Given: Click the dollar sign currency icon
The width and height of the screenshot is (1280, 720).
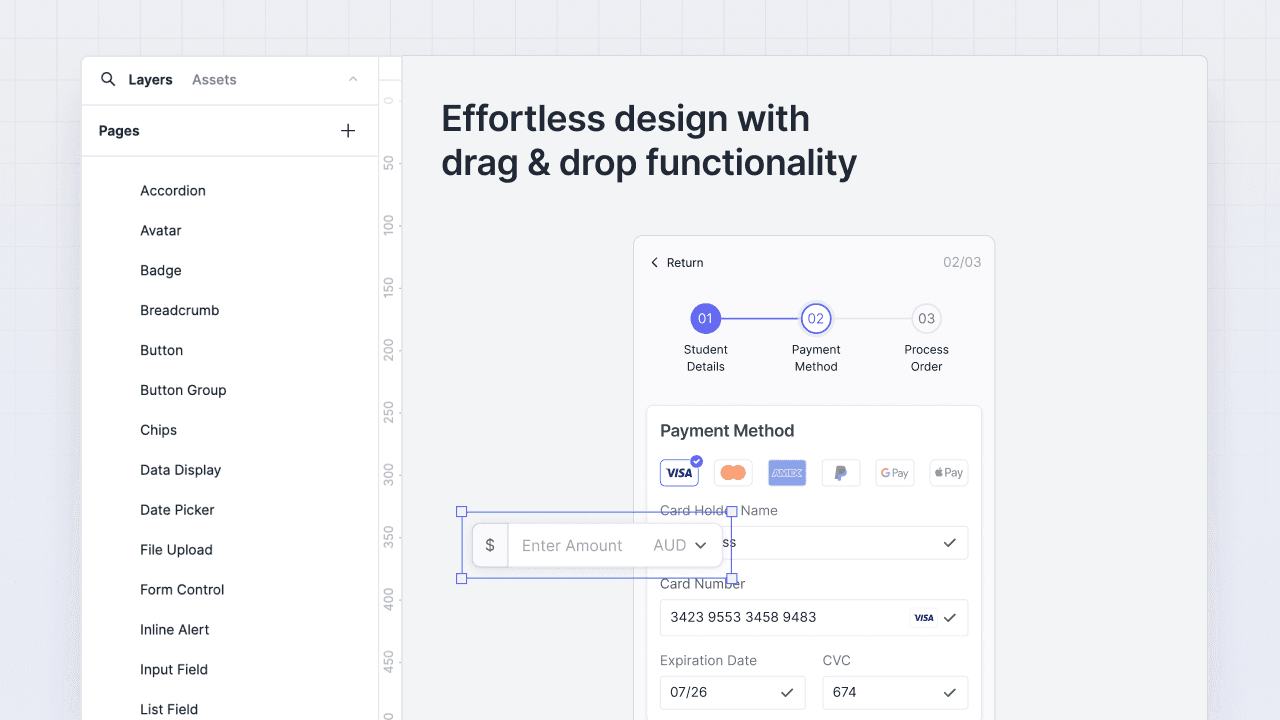Looking at the screenshot, I should (x=490, y=545).
